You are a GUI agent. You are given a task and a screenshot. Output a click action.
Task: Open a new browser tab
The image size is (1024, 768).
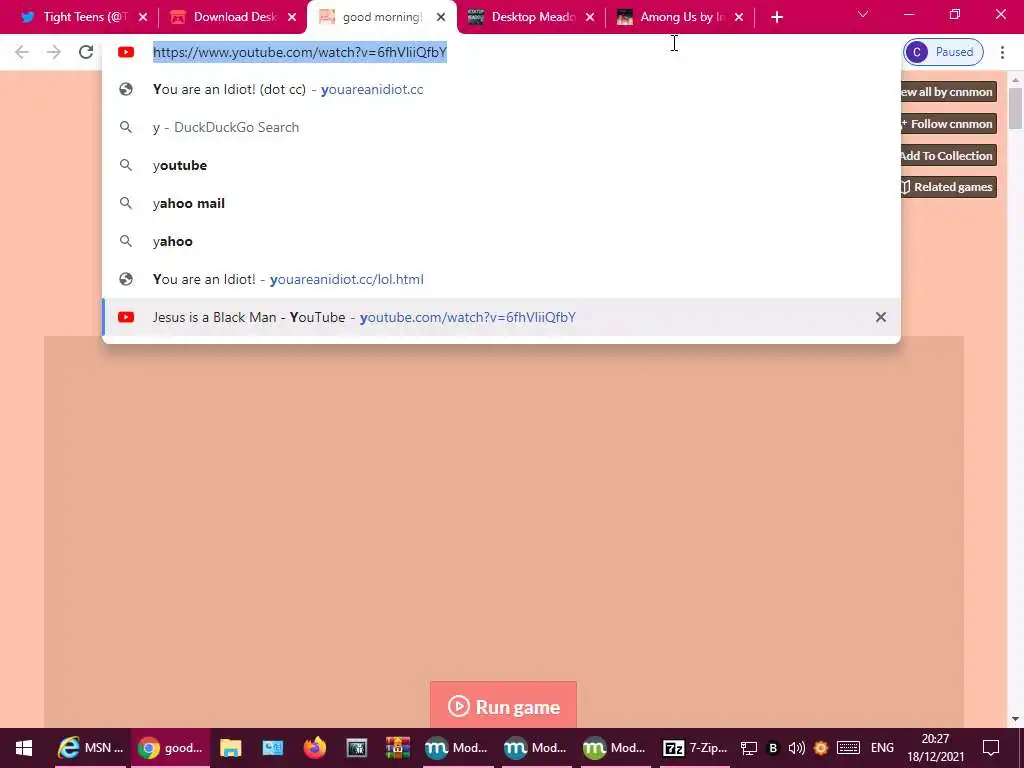[776, 17]
